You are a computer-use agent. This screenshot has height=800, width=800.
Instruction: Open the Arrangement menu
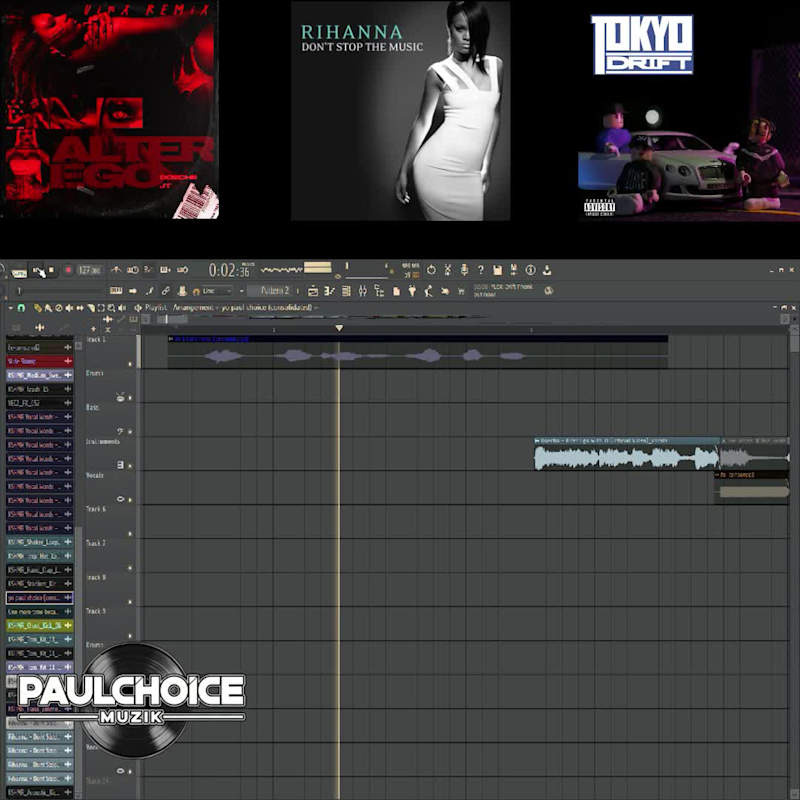tap(192, 308)
